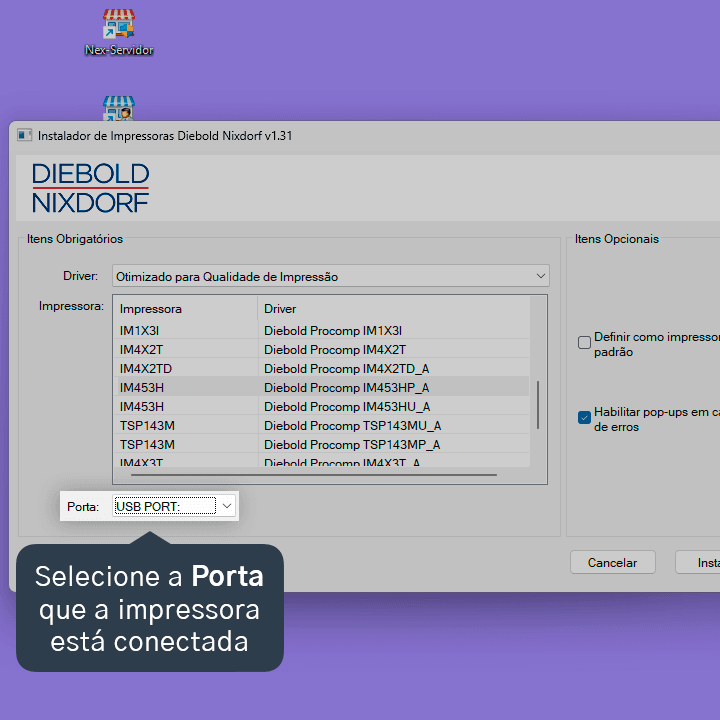Open the Driver dropdown list
Screen dimensions: 720x720
pos(331,276)
